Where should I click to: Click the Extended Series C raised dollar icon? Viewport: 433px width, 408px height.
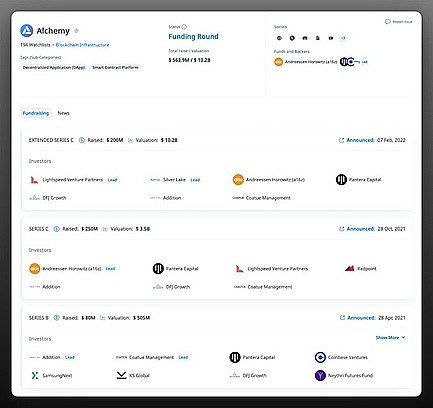coord(82,140)
